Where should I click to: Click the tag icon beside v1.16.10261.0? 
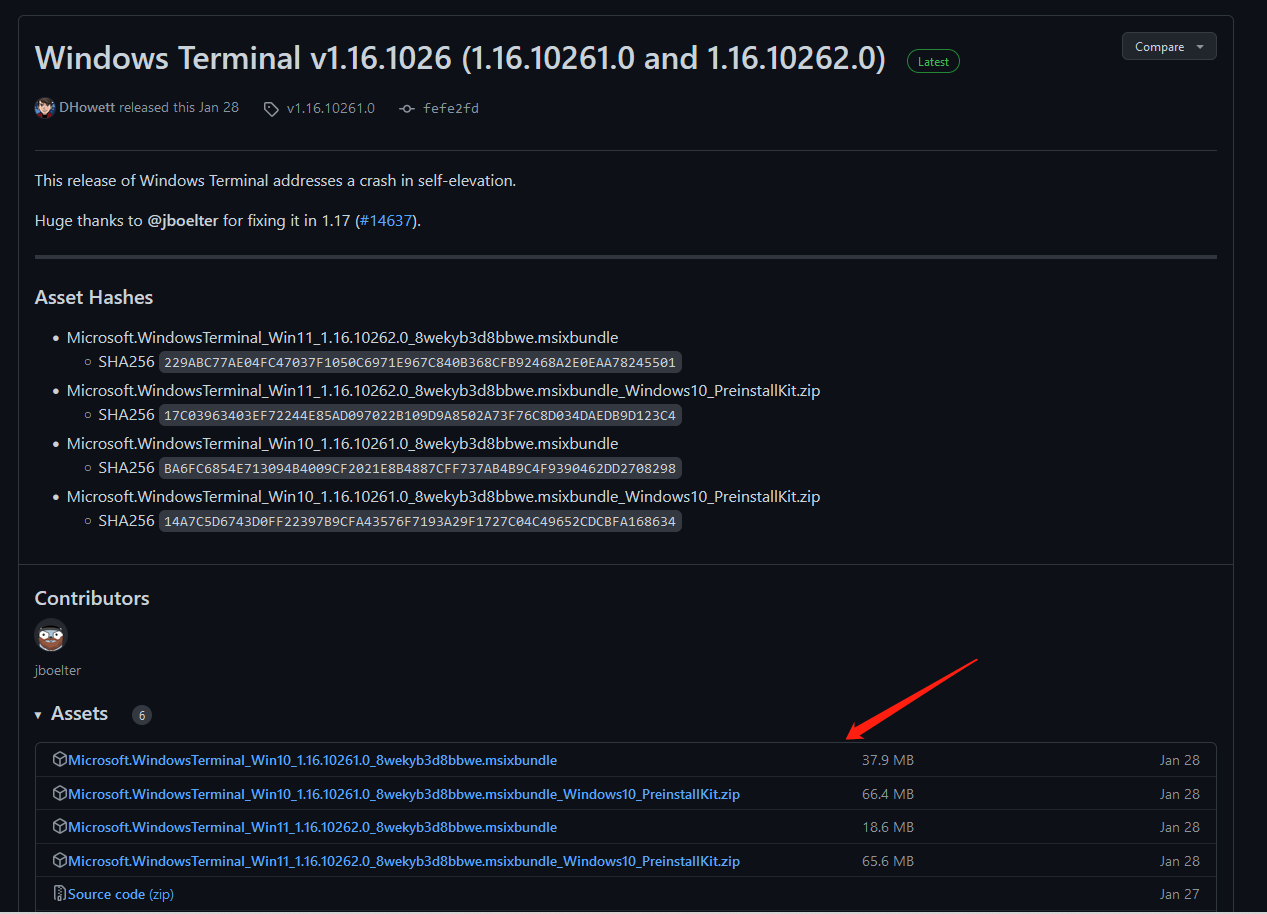271,109
